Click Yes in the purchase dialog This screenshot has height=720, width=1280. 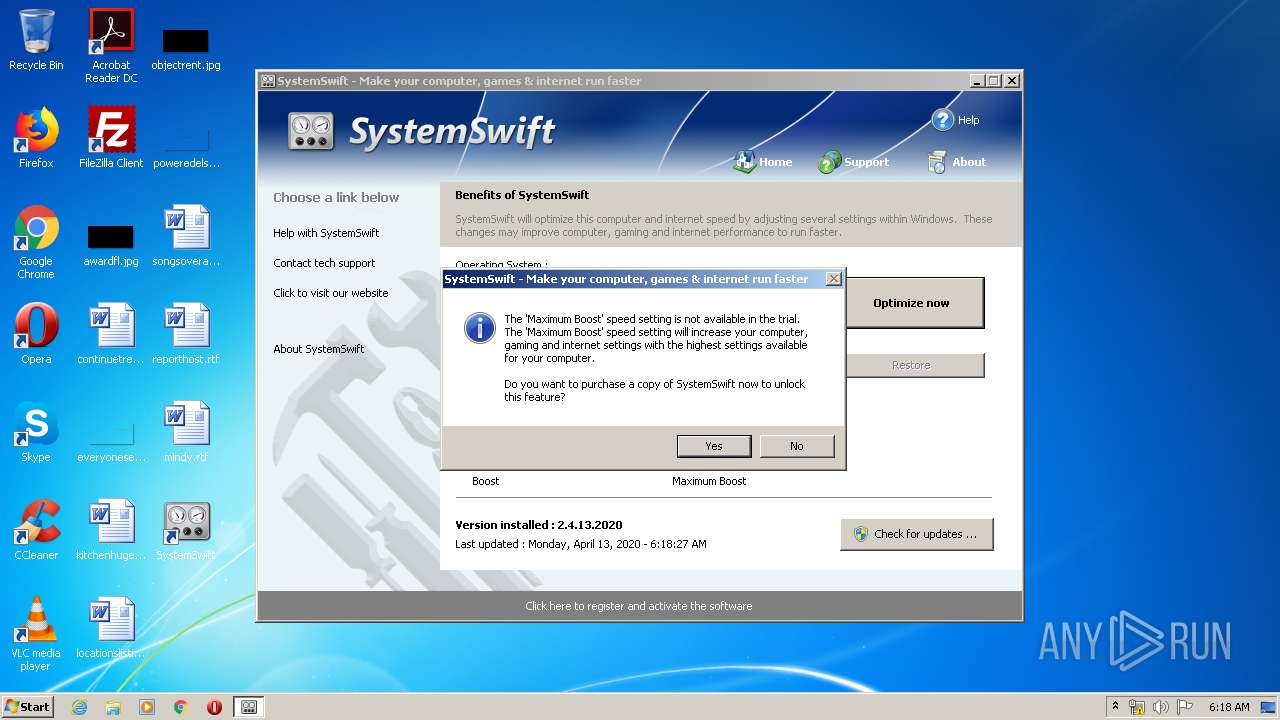pos(713,446)
